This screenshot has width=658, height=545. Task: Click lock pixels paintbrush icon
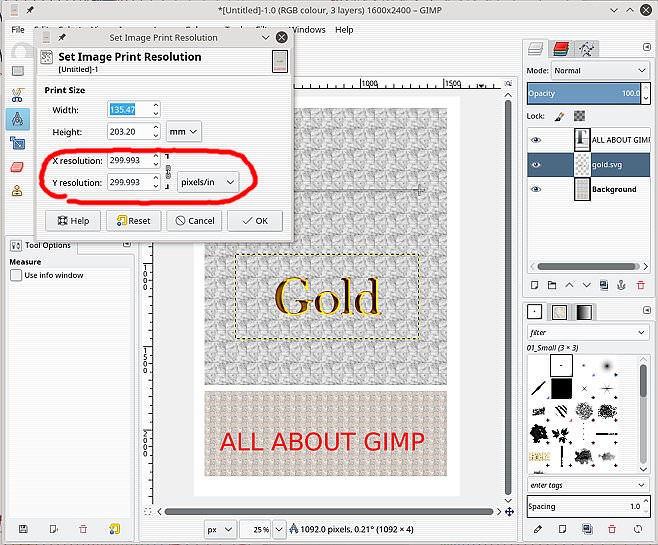(x=559, y=116)
